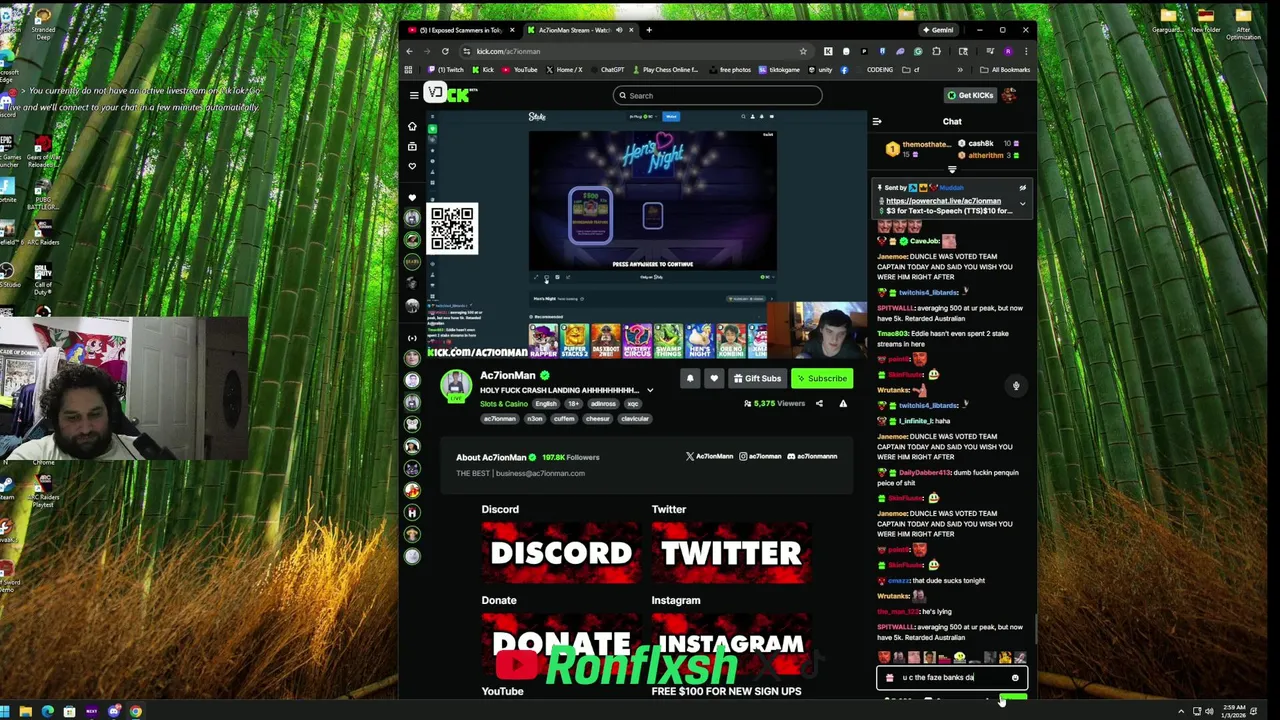Click the TWITTER panel banner
This screenshot has width=1280, height=720.
731,552
